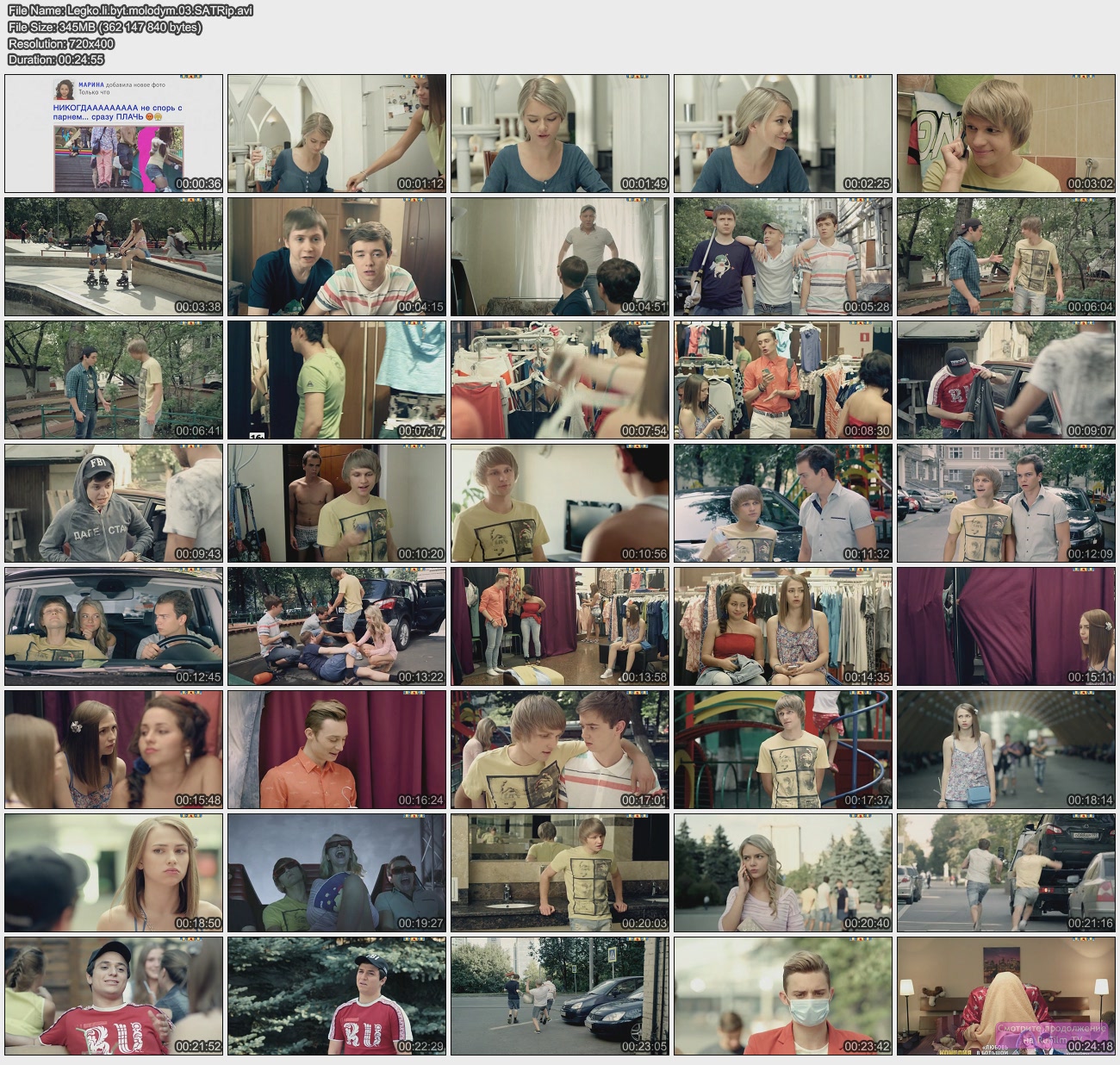Click the roller skating frame at 00:03:38
This screenshot has height=1065, width=1120.
pyautogui.click(x=114, y=257)
